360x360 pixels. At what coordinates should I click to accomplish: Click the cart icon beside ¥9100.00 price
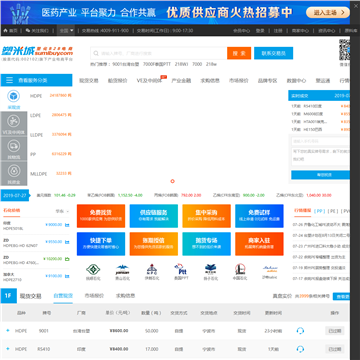[67, 276]
